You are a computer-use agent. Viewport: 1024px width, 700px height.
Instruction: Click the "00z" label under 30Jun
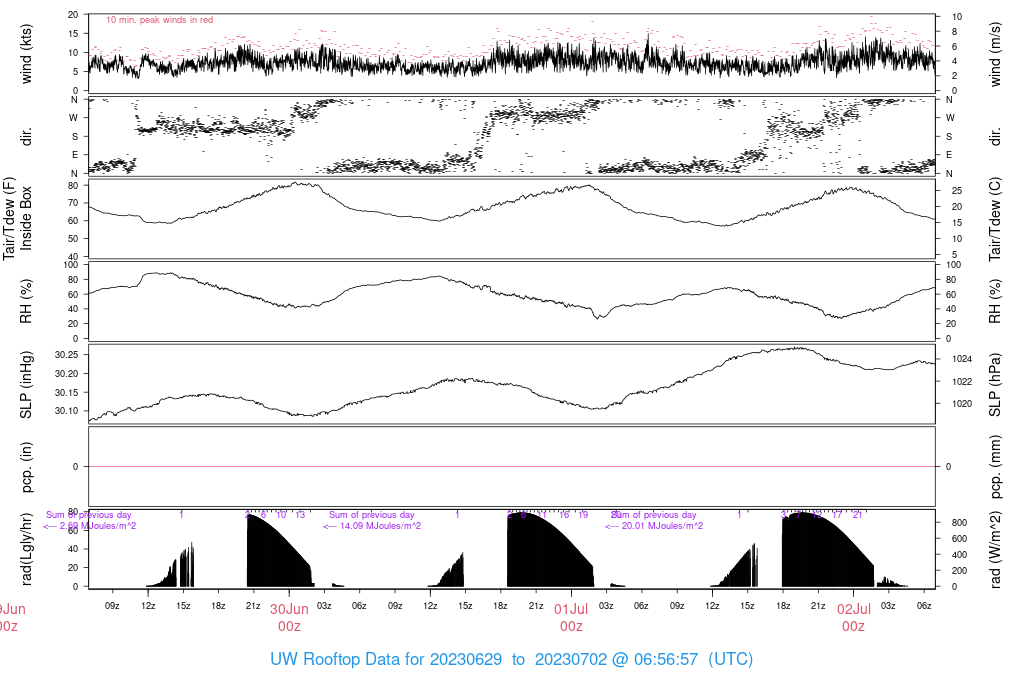point(289,627)
